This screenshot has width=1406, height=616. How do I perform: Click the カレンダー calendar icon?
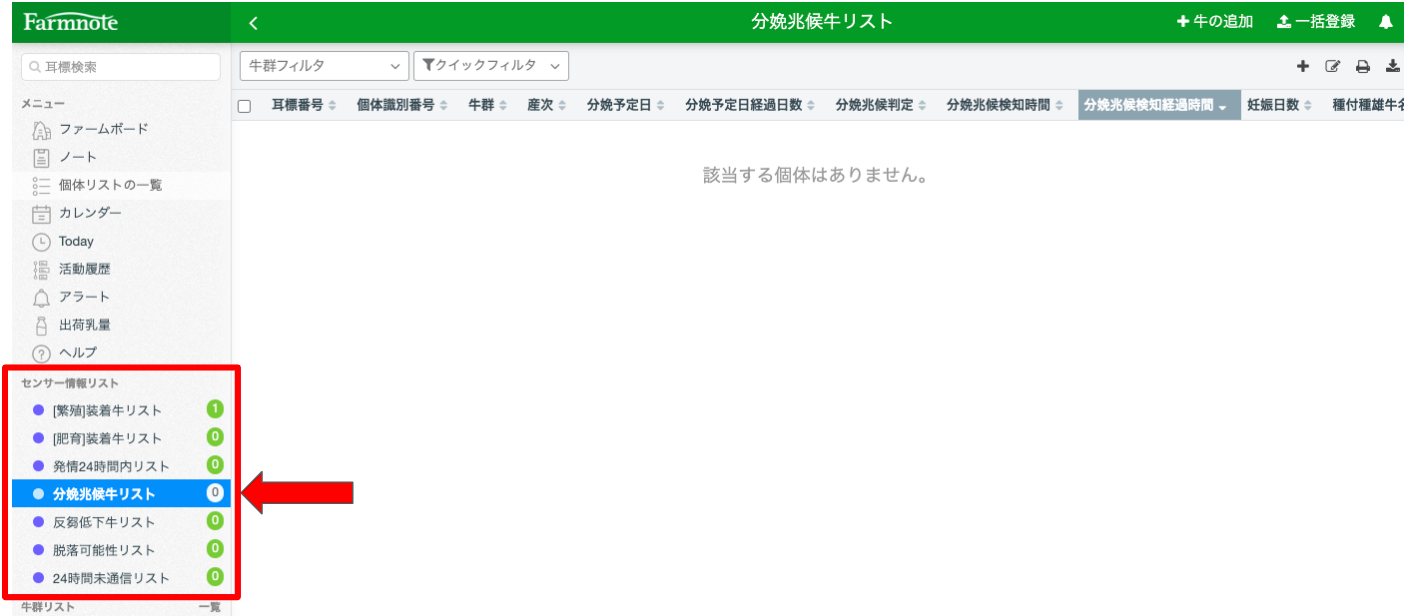click(x=41, y=213)
